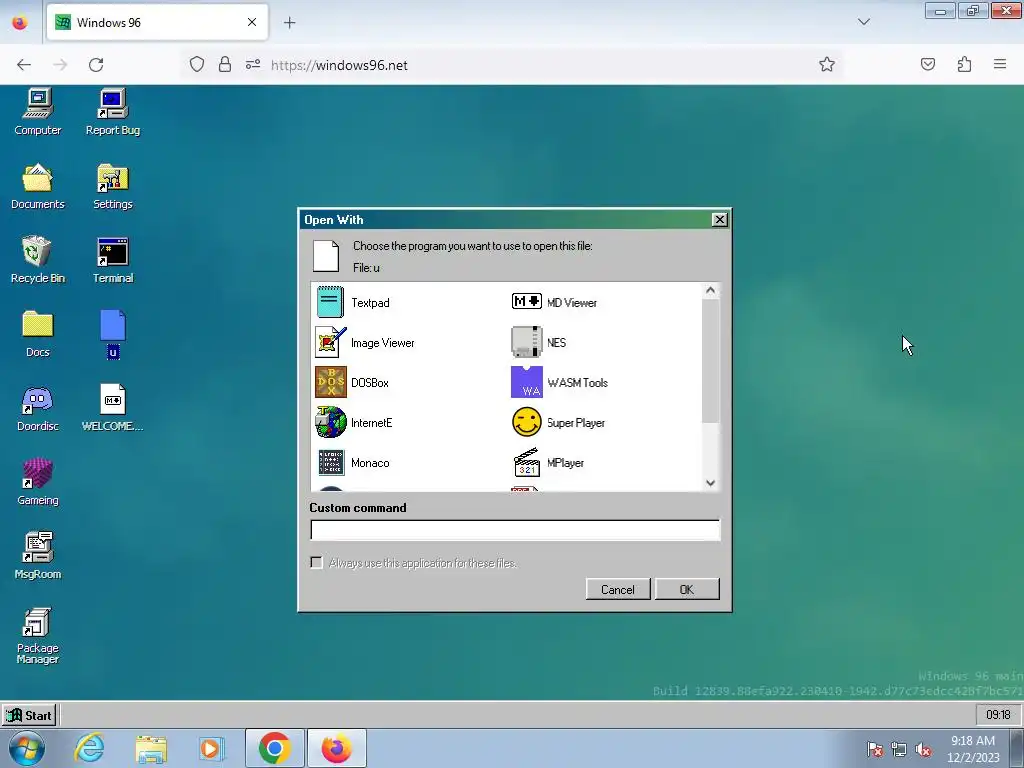
Task: Open the Computer desktop icon
Action: (38, 112)
